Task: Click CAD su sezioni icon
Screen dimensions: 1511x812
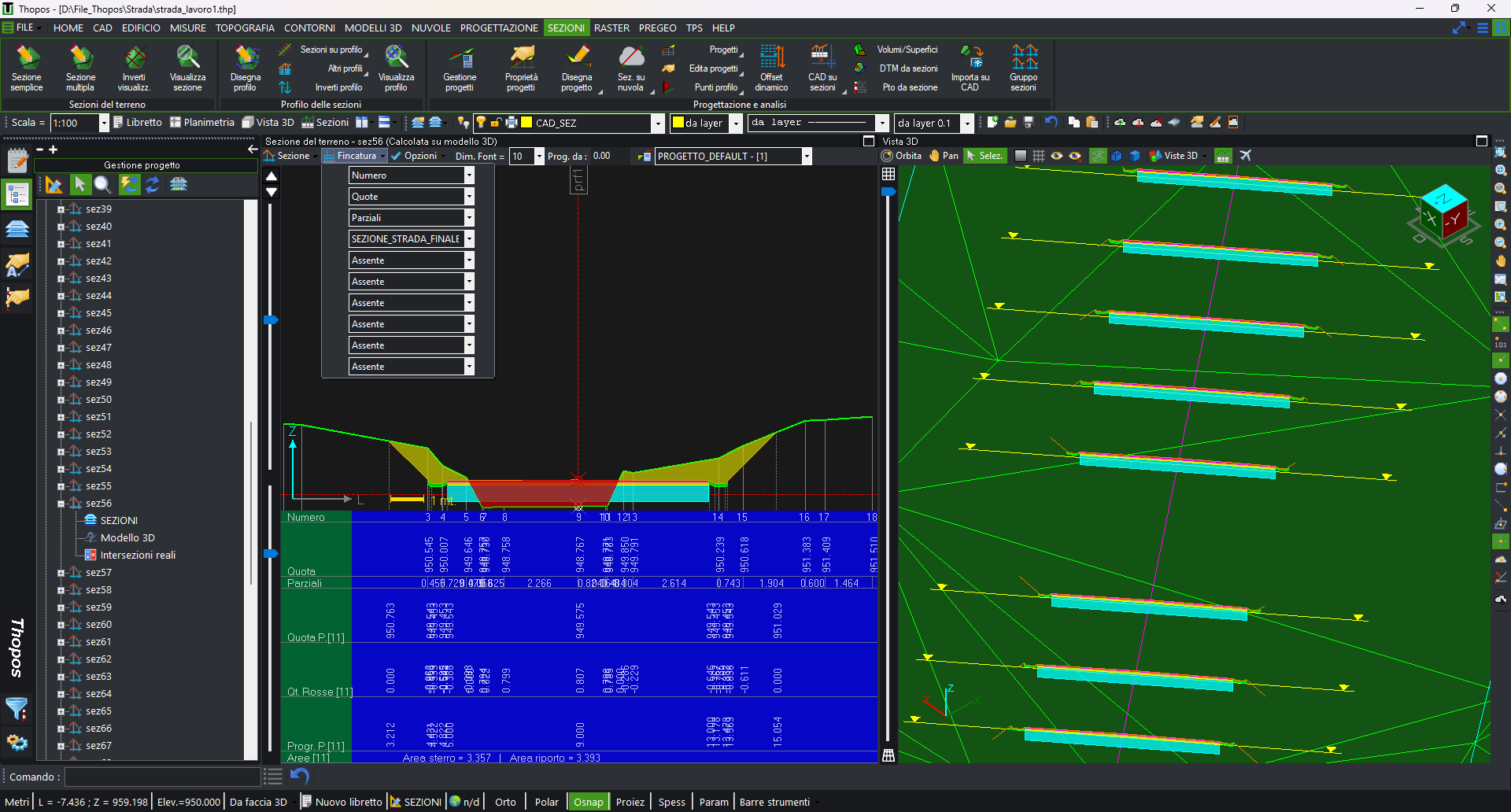Action: (x=822, y=68)
